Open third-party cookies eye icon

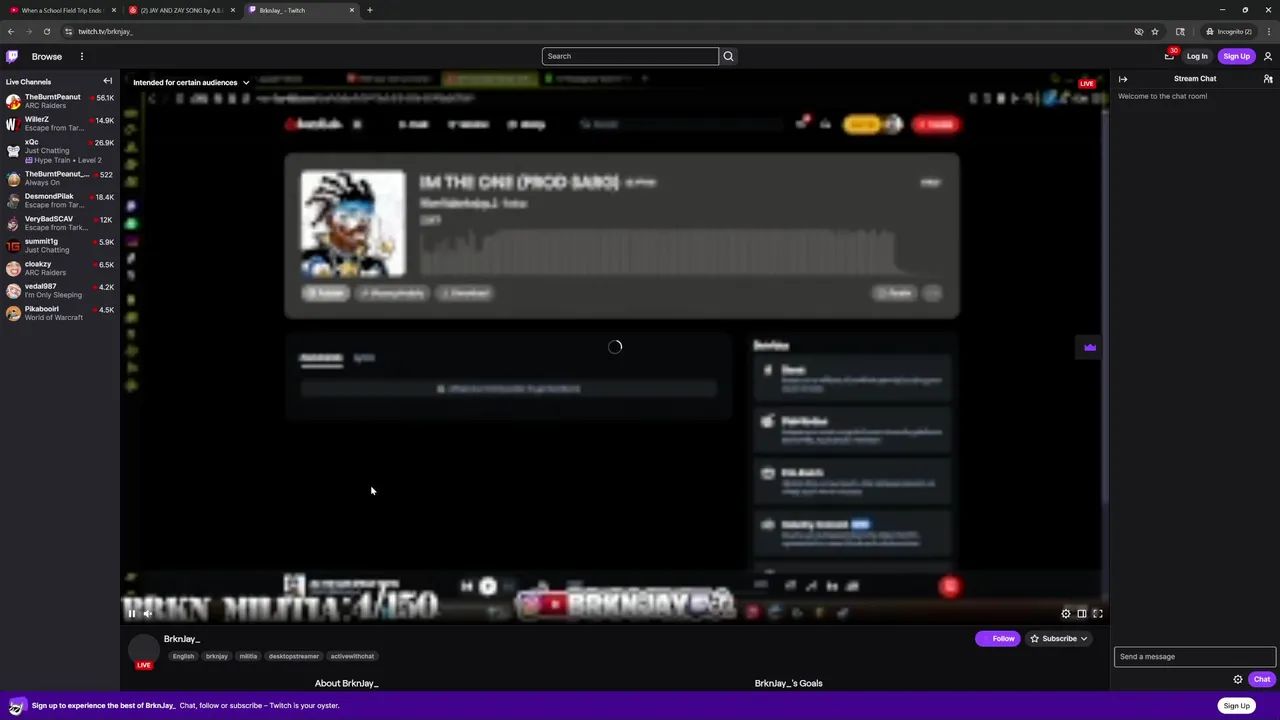point(1139,31)
